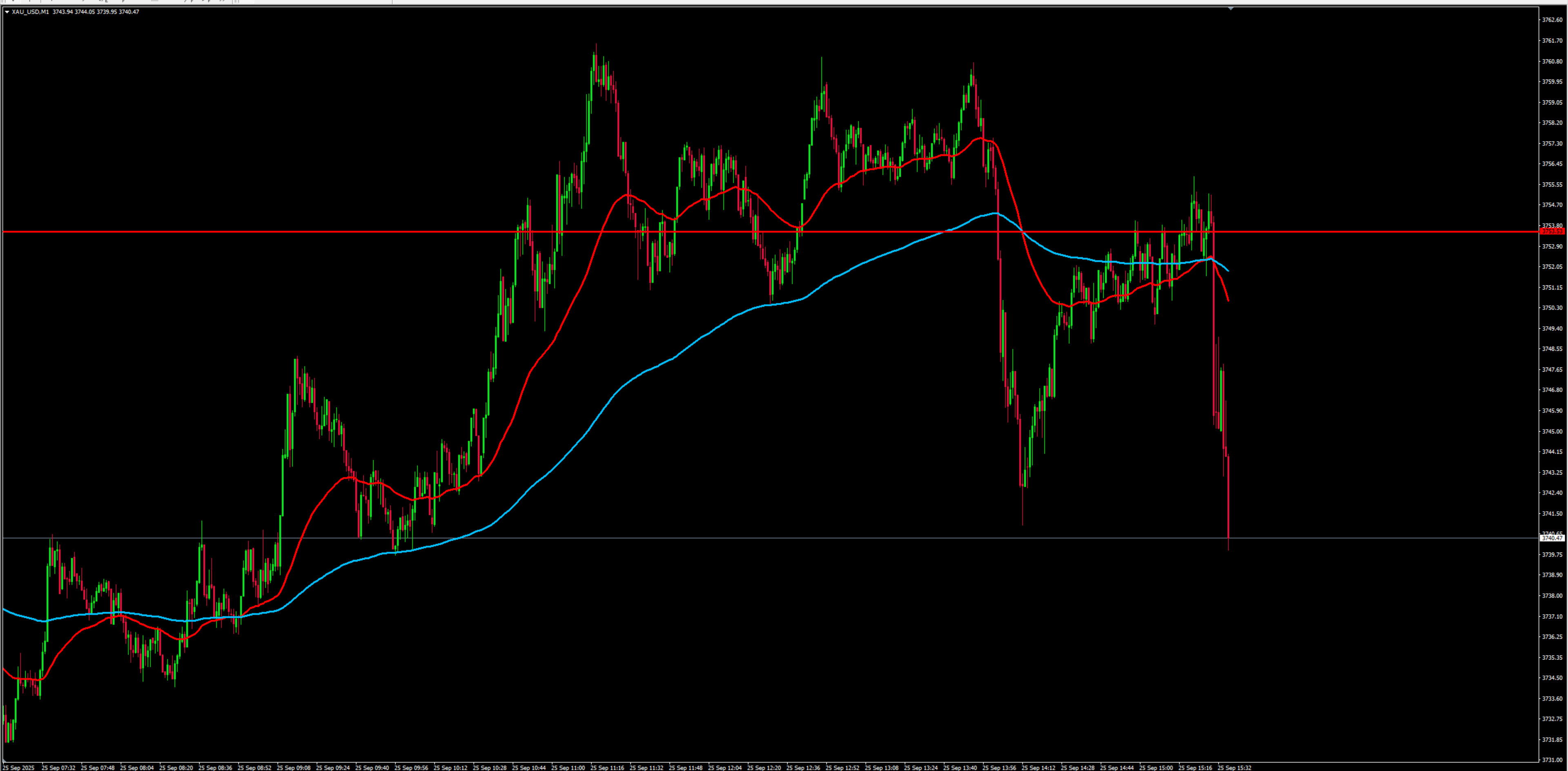Click the 3762.60 price scale label
Image resolution: width=1568 pixels, height=771 pixels.
(1552, 20)
